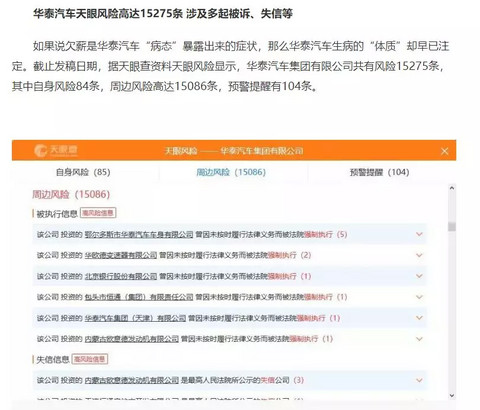Expand the 包头市恒通(集团) row chevron
The height and width of the screenshot is (410, 480).
(x=419, y=297)
